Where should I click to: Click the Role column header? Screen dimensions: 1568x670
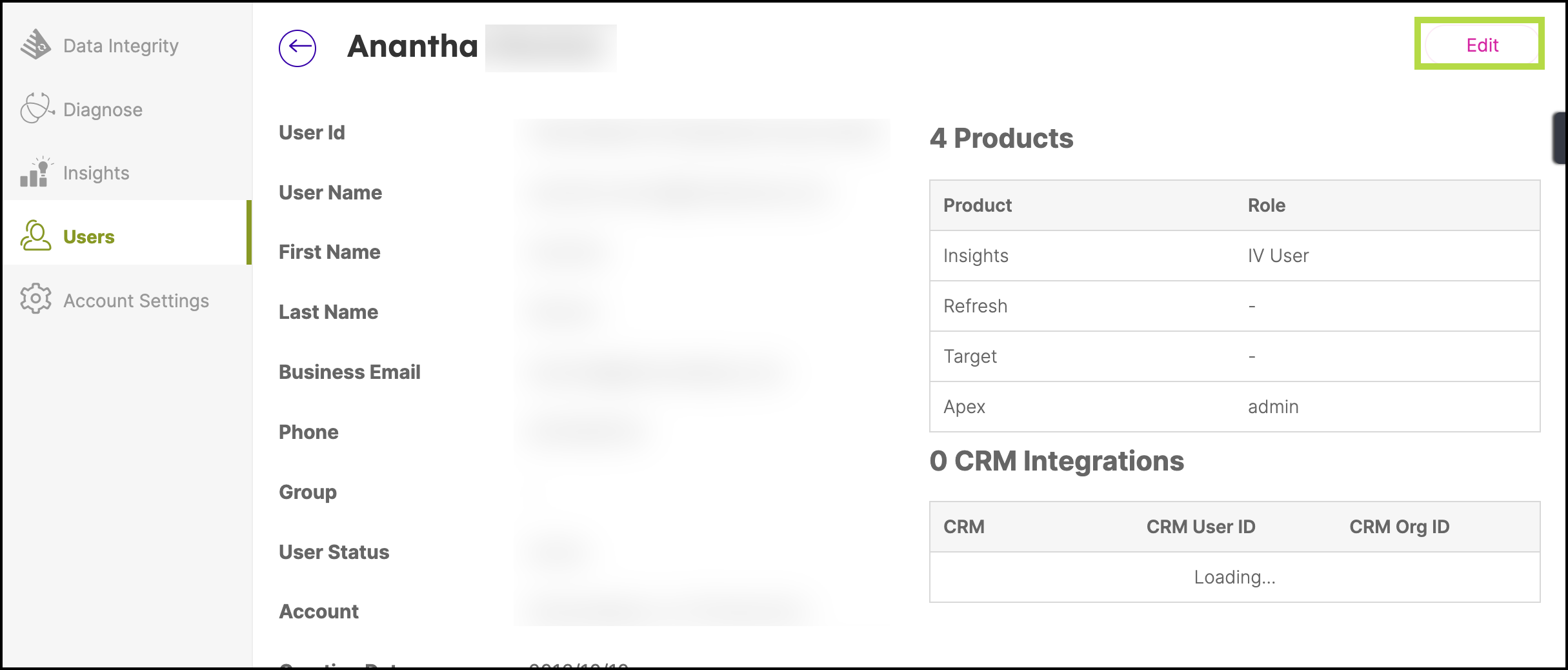1266,205
